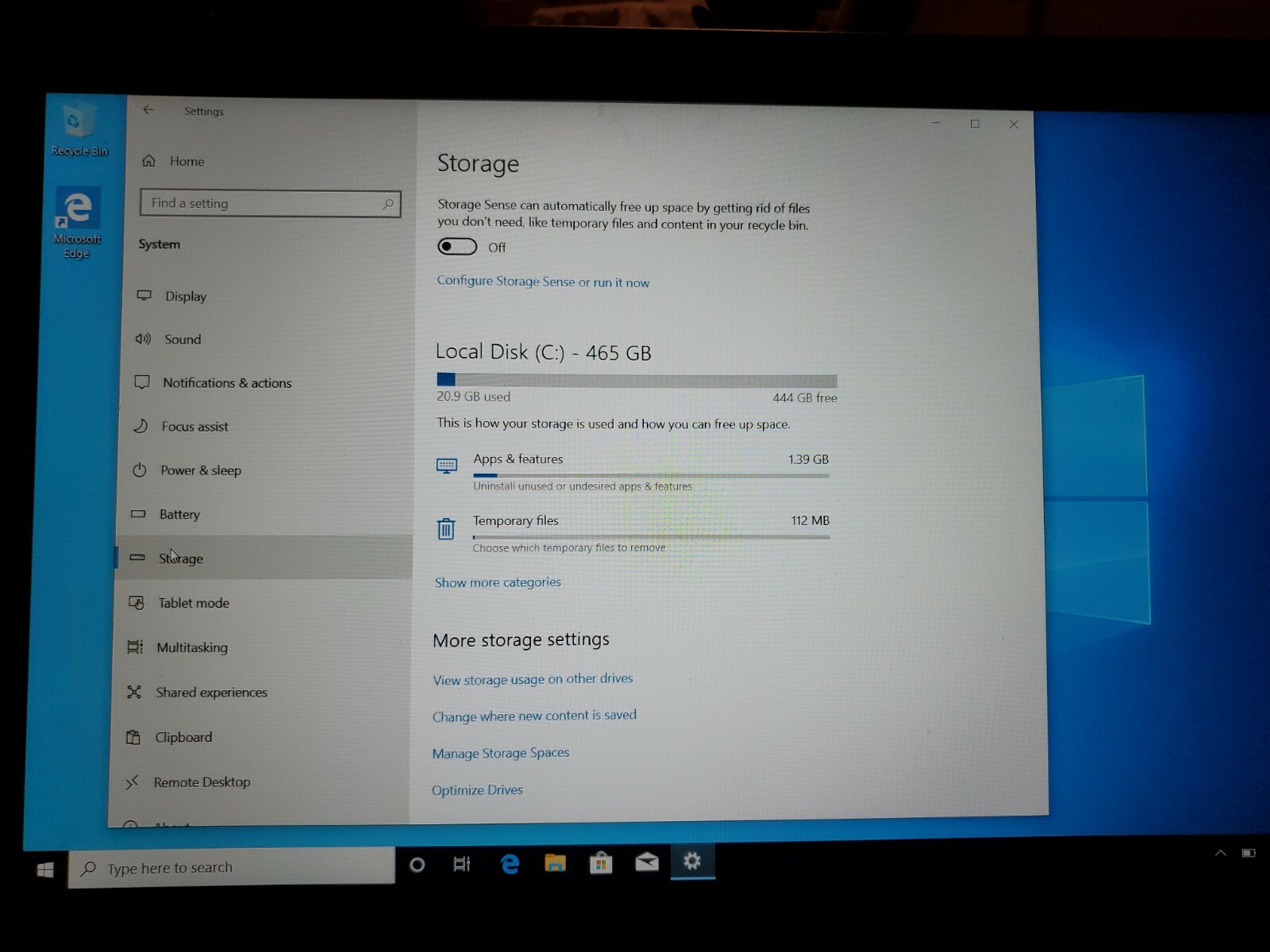Click the Local Disk (C:) usage bar

637,381
